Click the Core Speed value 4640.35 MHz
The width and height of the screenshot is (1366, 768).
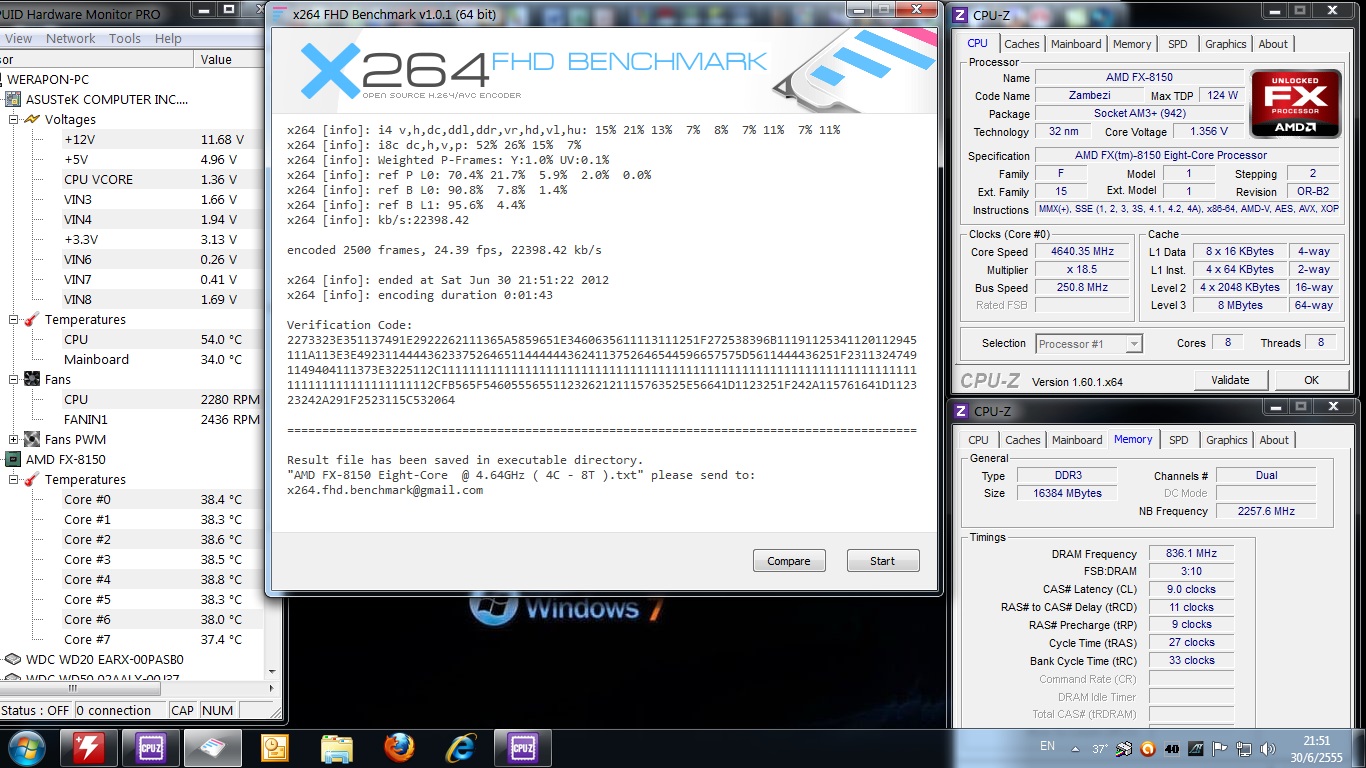1082,252
